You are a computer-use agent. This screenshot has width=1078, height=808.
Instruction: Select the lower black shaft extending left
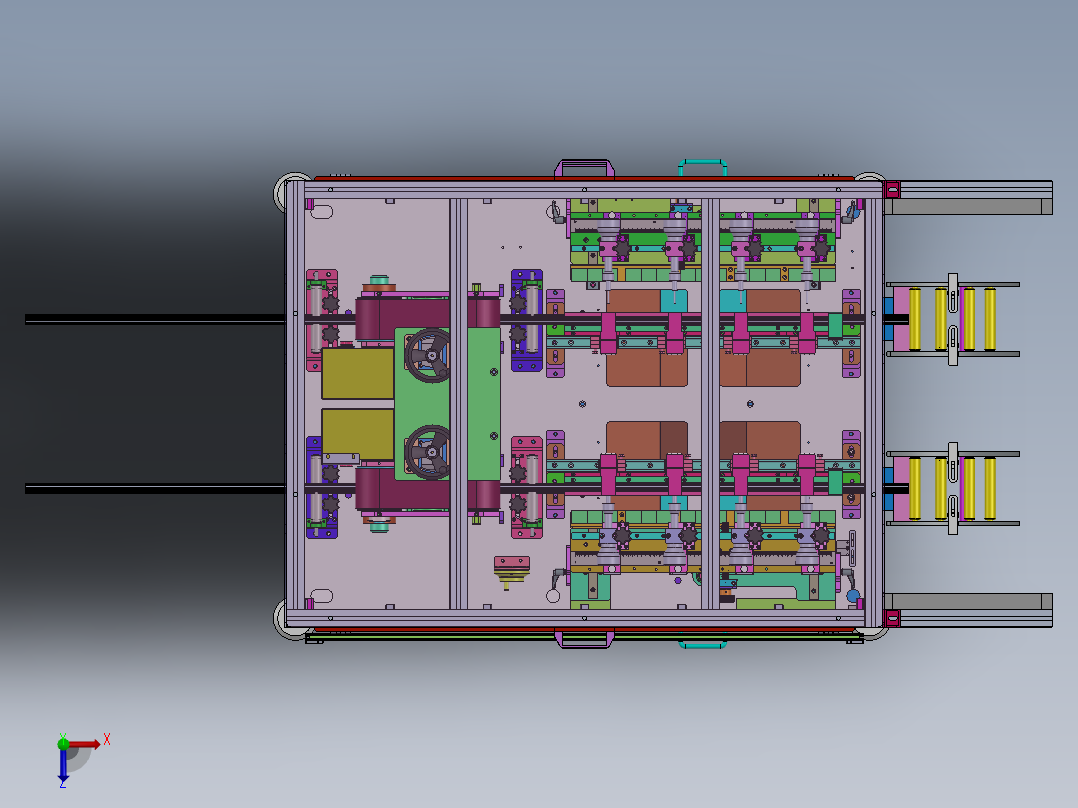[155, 489]
